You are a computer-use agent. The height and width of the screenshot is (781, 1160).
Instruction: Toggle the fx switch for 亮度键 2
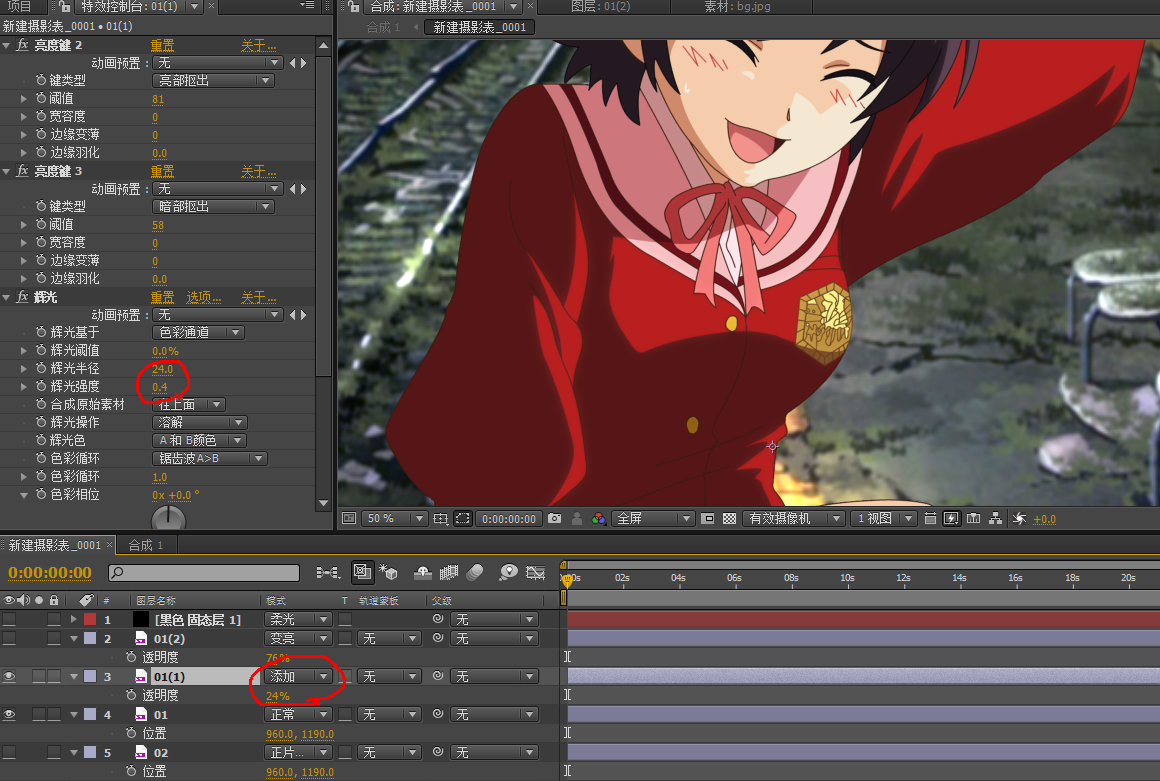pos(22,45)
